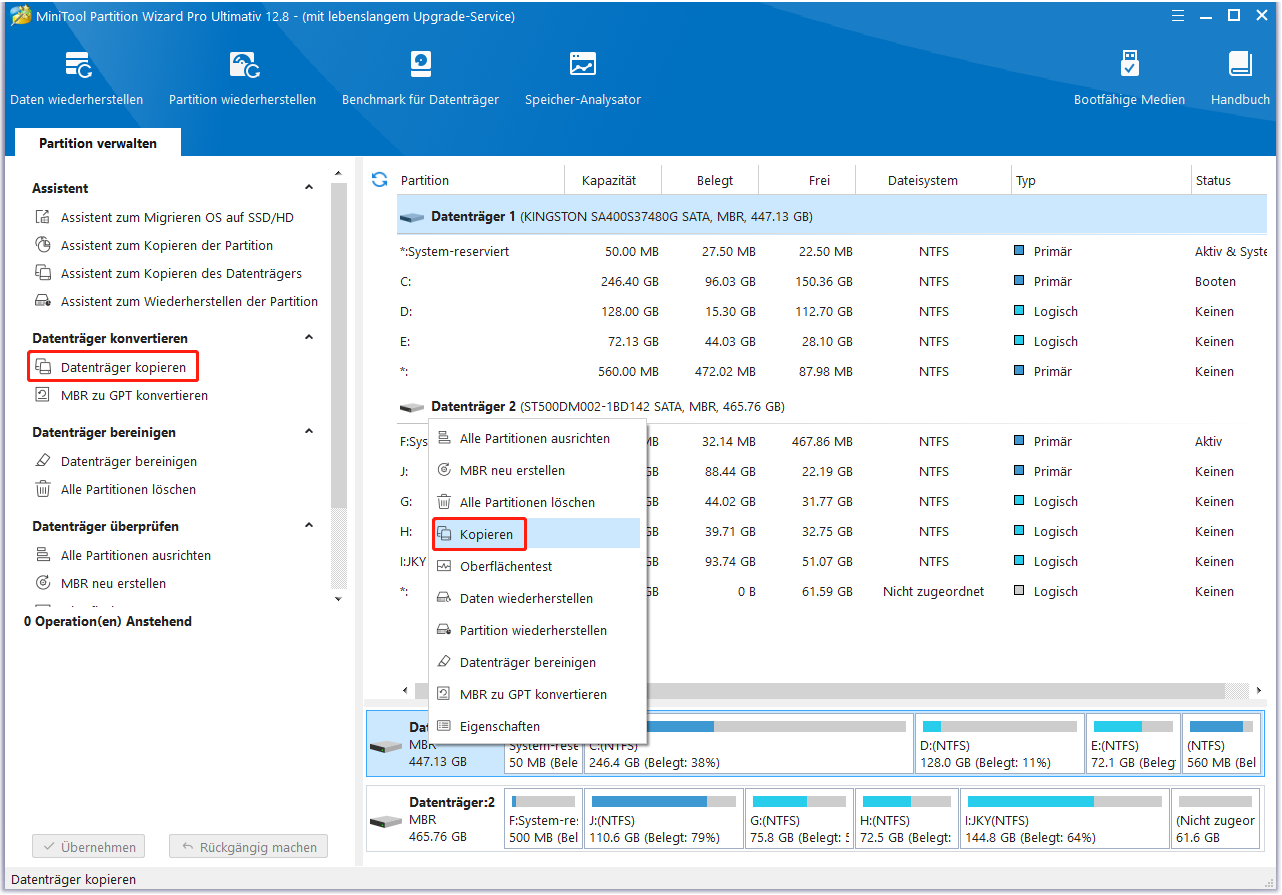
Task: Open Partition wiederherstellen toolbar icon
Action: 243,66
